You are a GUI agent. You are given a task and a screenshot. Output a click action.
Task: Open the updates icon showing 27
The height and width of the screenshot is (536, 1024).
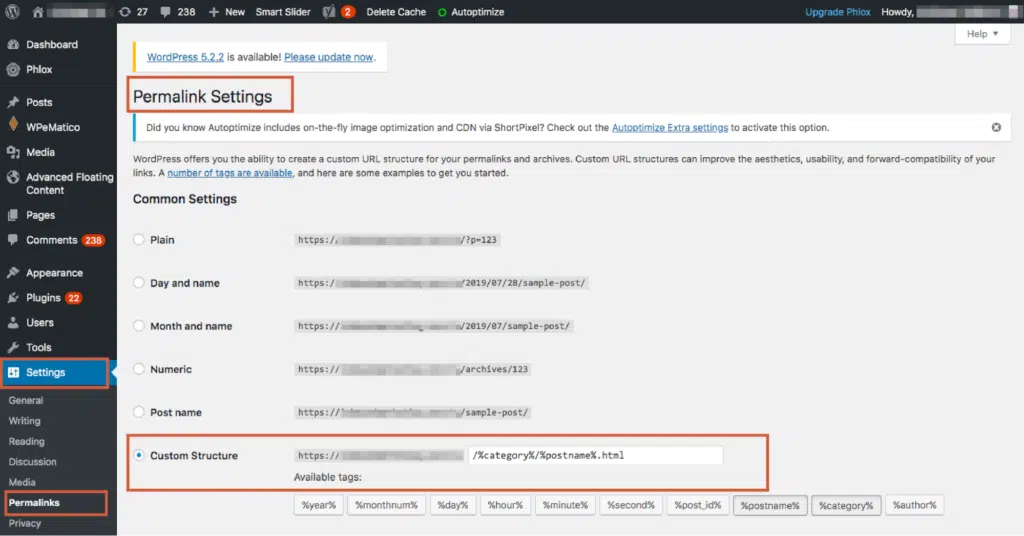point(124,12)
